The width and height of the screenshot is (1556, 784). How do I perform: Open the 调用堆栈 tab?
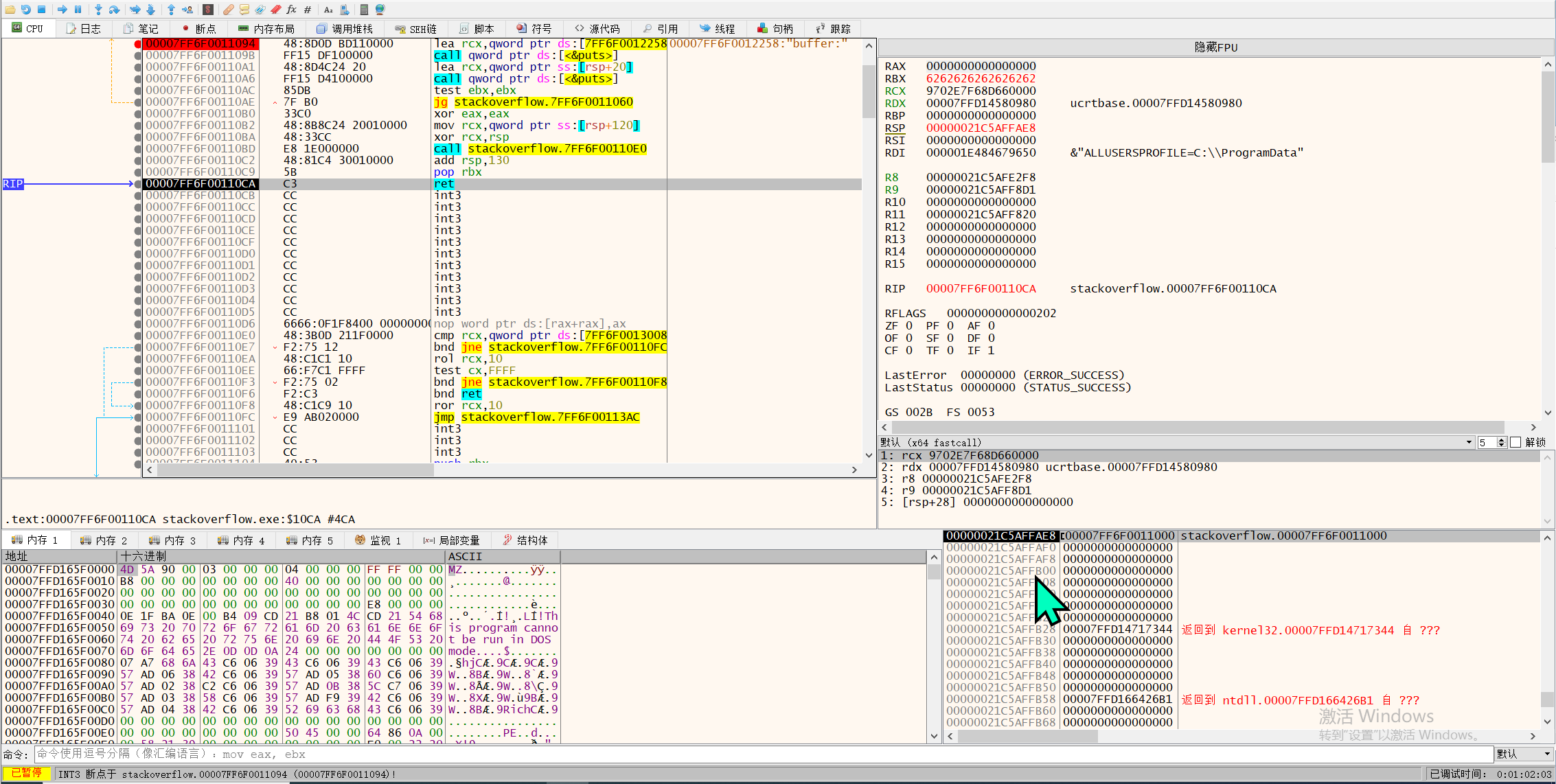tap(345, 28)
